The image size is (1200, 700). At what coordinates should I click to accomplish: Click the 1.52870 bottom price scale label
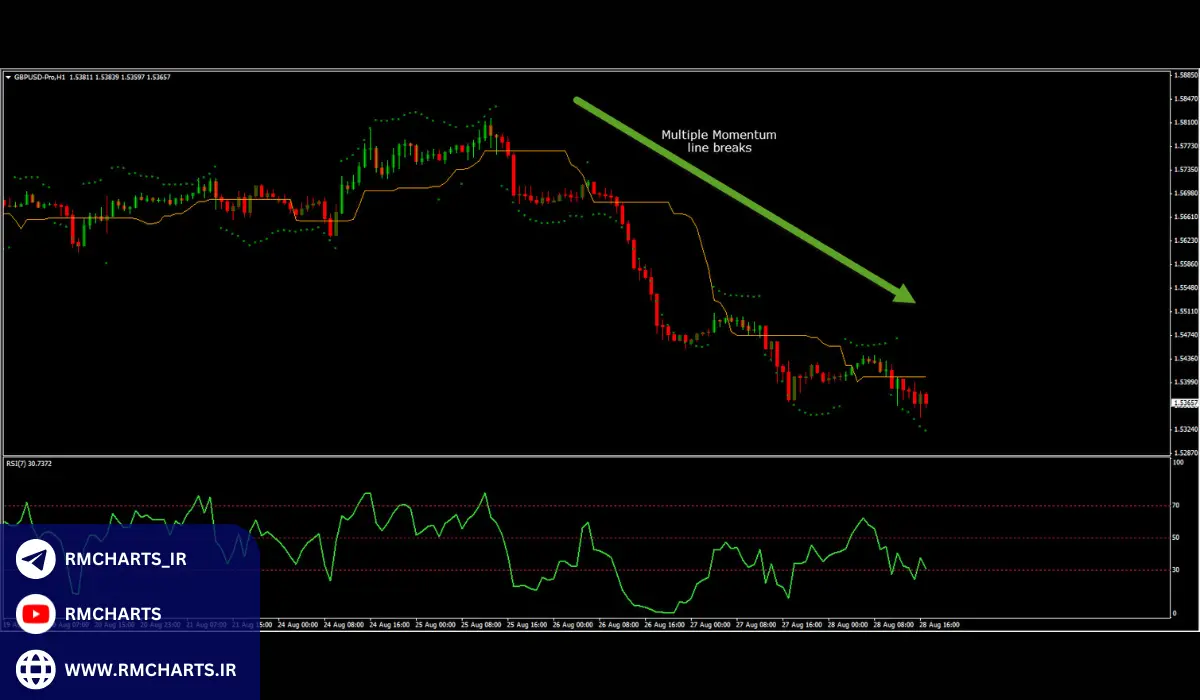1185,452
